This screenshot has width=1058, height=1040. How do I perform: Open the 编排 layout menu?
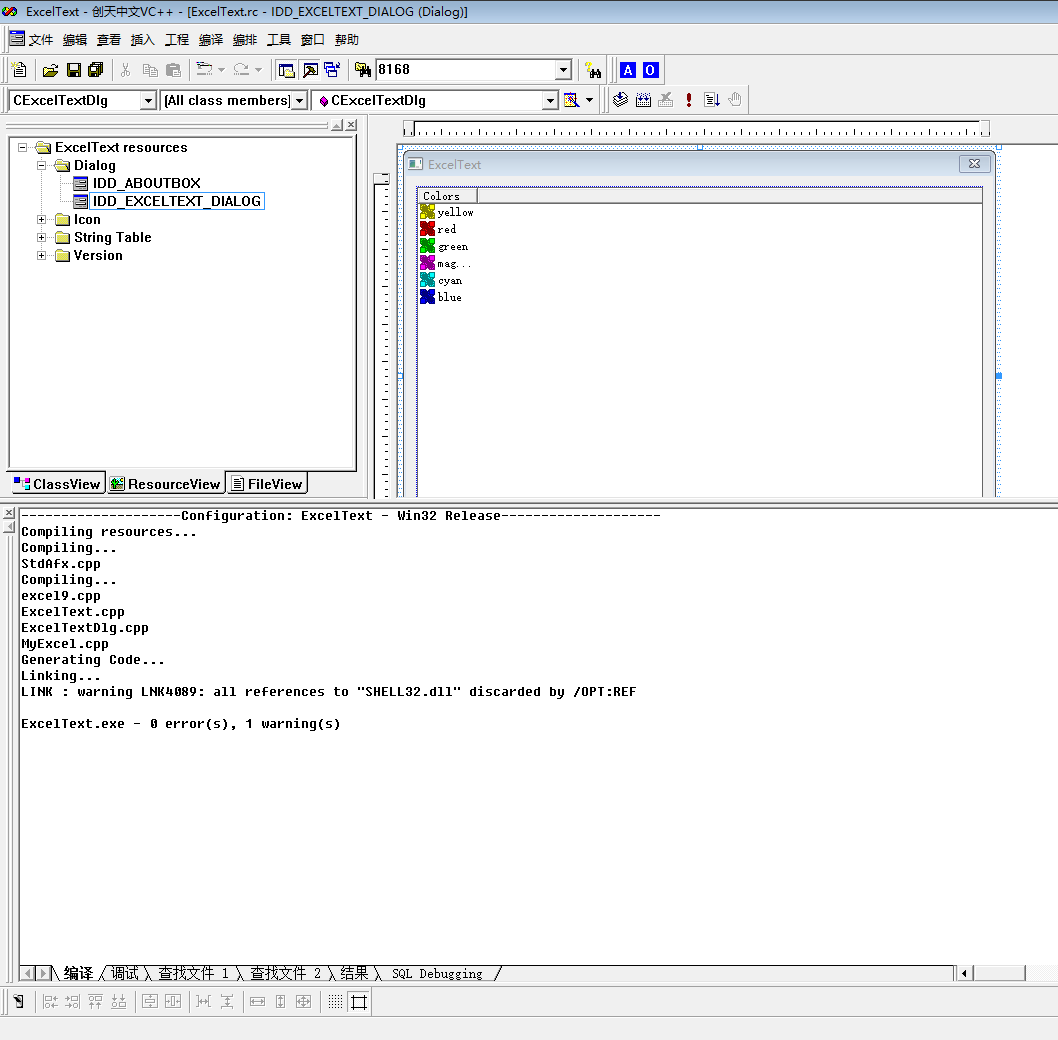[x=245, y=40]
